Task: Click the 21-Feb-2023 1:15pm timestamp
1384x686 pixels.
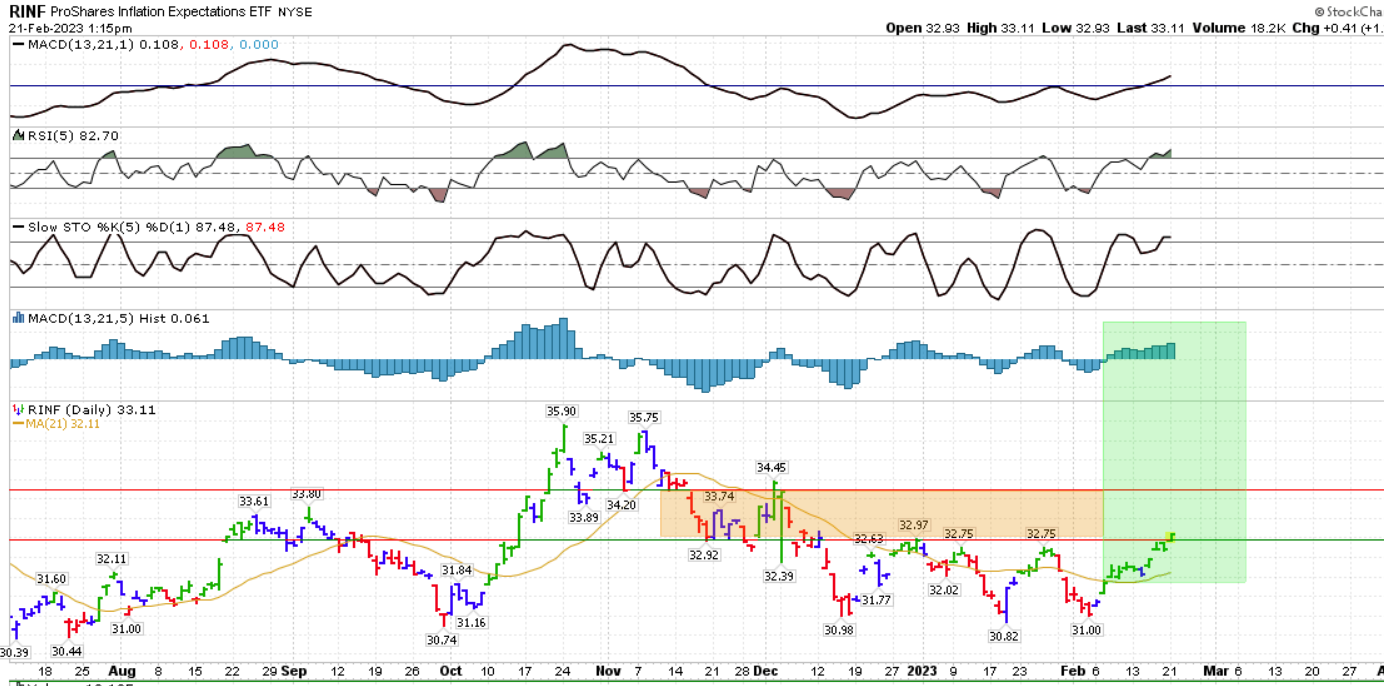Action: [x=71, y=28]
